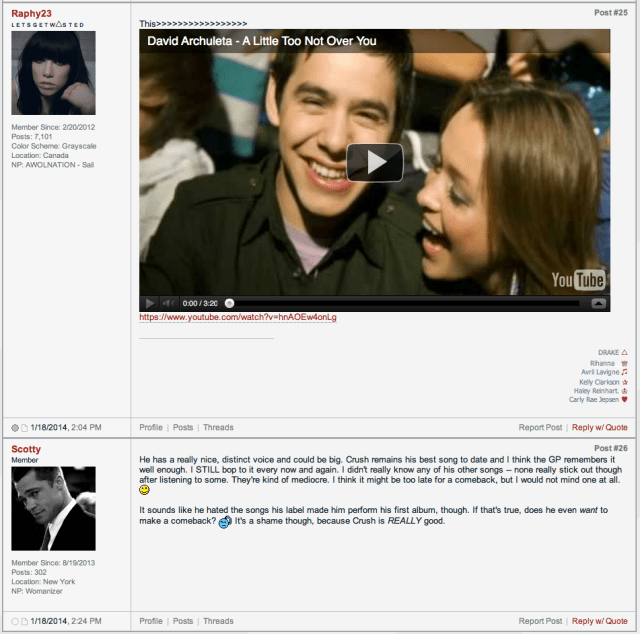Viewport: 640px width, 634px height.
Task: Expand the video player using bottom-right arrow button
Action: (598, 303)
